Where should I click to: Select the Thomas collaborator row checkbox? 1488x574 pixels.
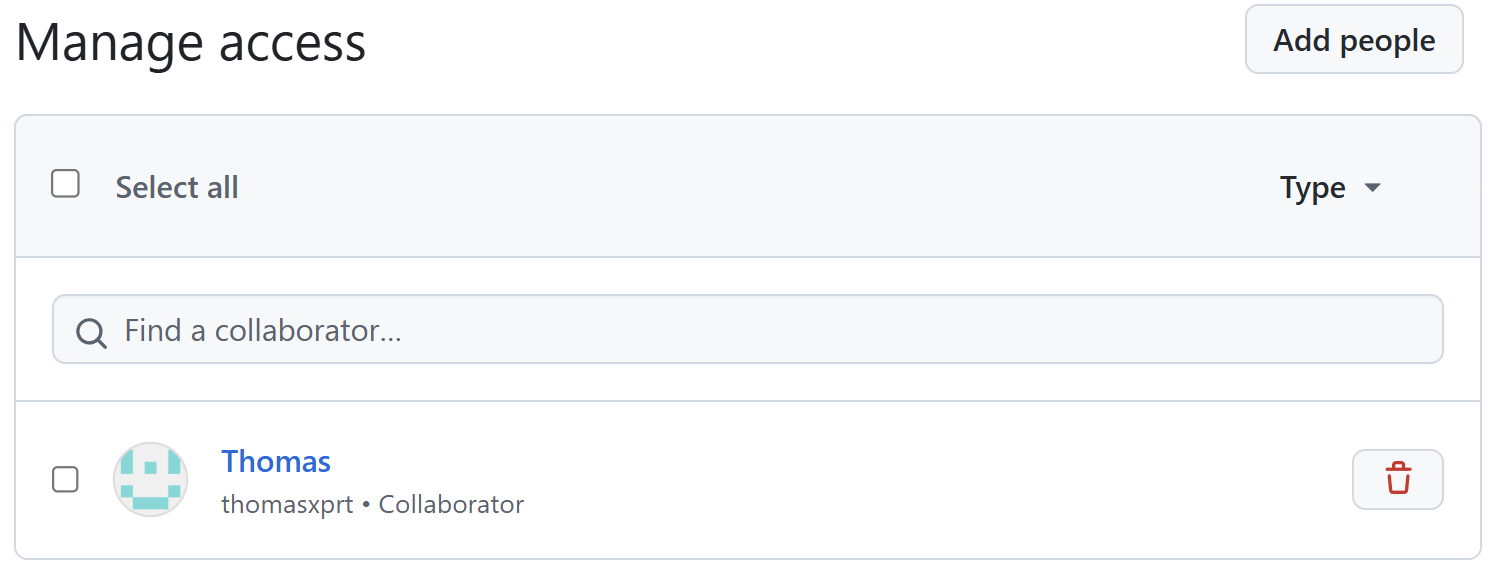(x=65, y=479)
